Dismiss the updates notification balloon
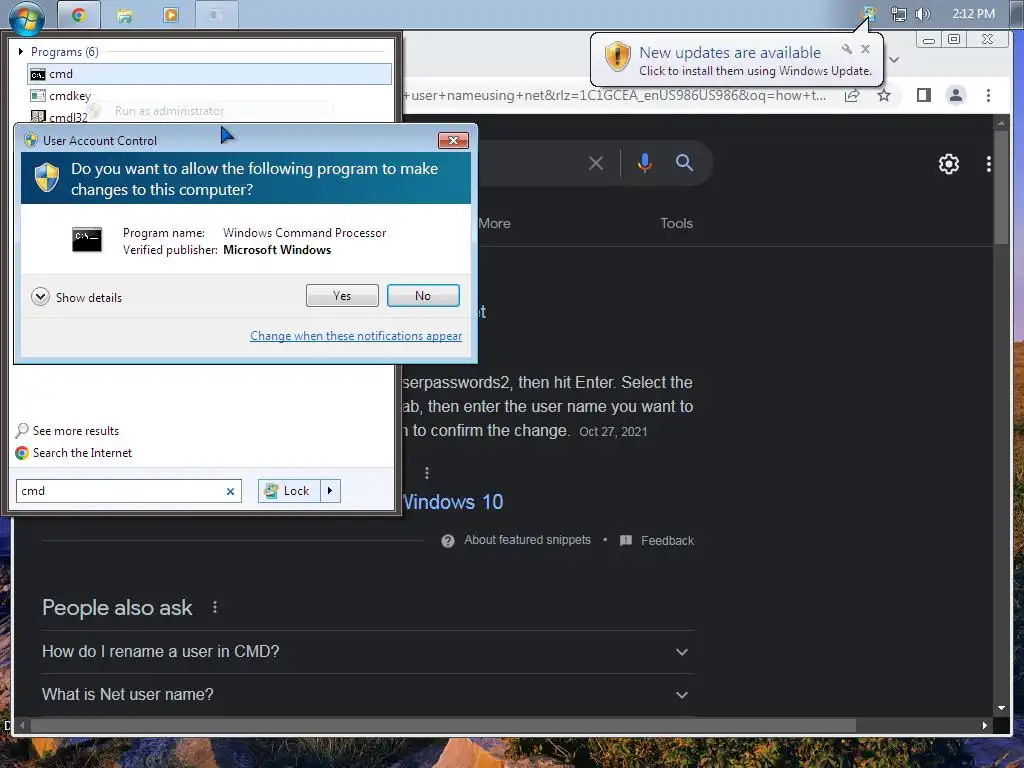1024x768 pixels. tap(865, 49)
